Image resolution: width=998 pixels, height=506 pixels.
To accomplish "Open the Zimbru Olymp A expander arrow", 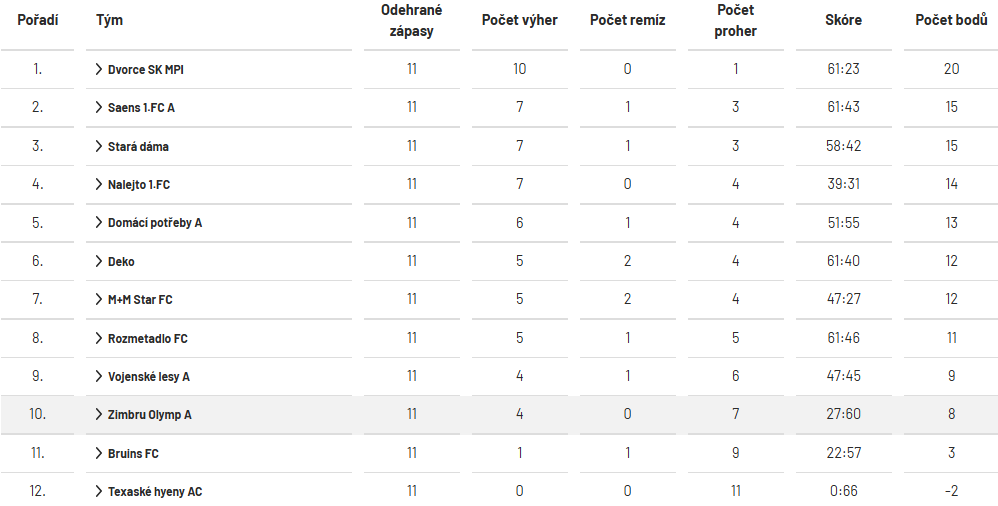I will click(x=99, y=414).
